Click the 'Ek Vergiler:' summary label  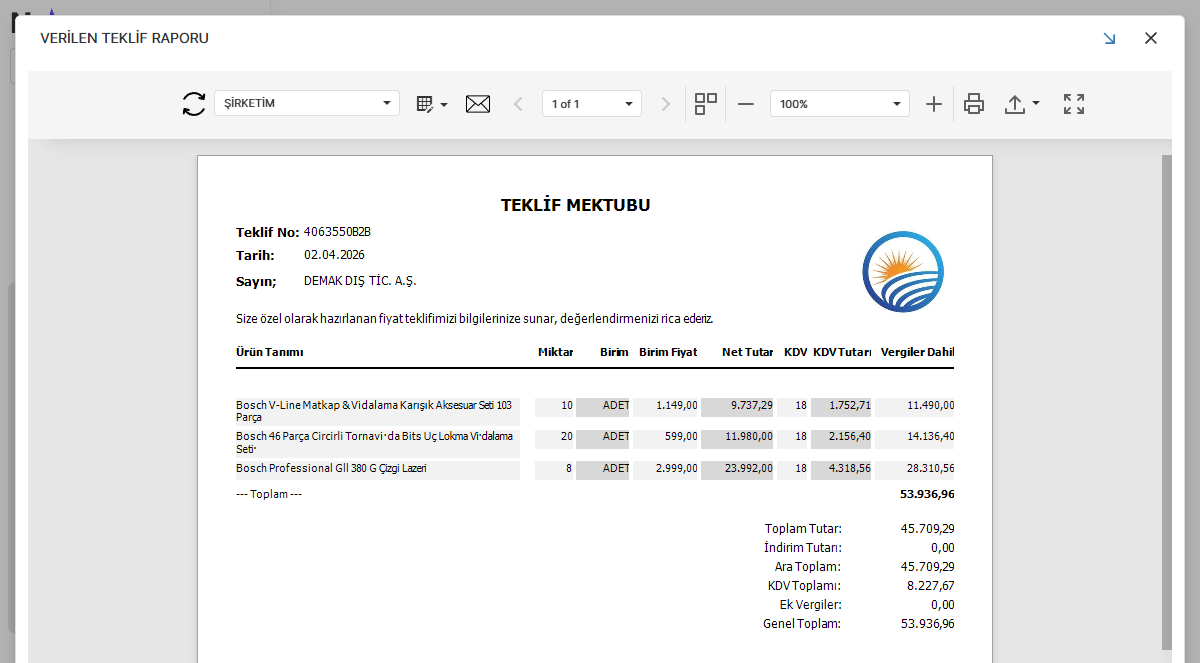coord(810,605)
